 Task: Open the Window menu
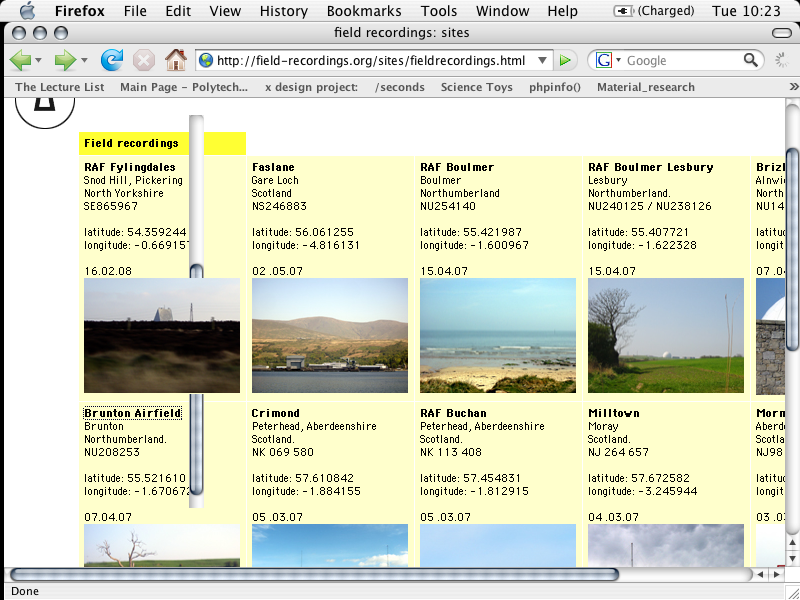(503, 11)
